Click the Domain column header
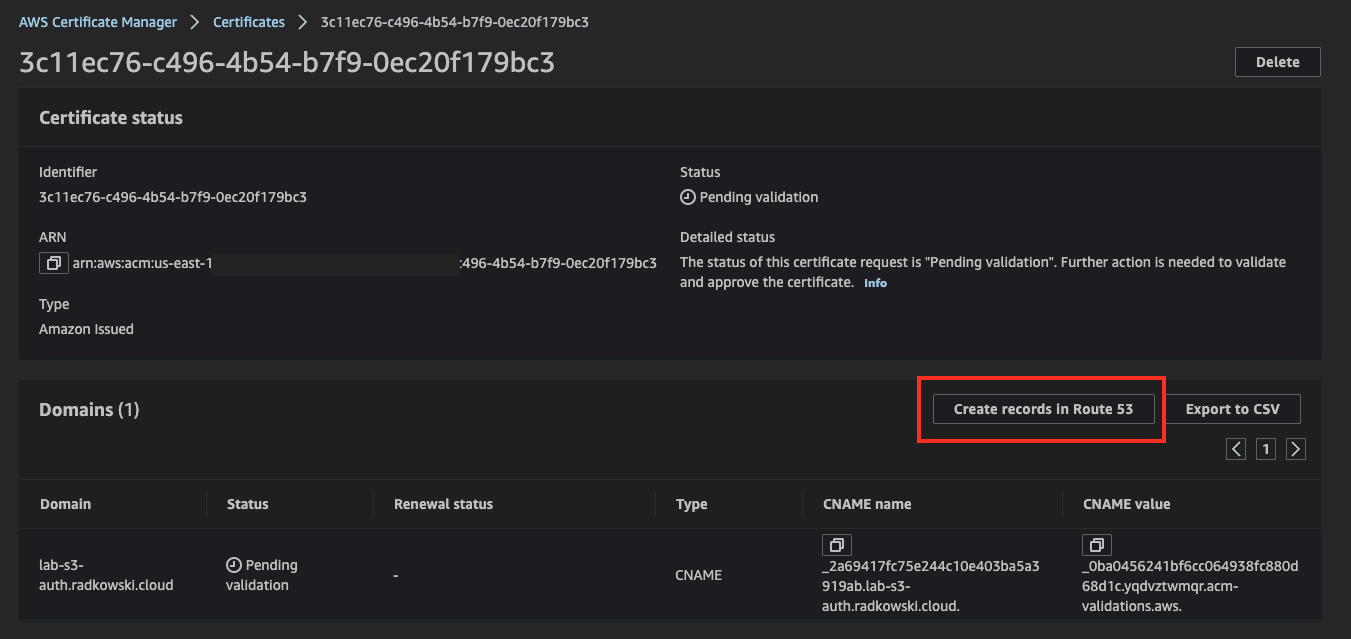The height and width of the screenshot is (639, 1351). point(65,504)
